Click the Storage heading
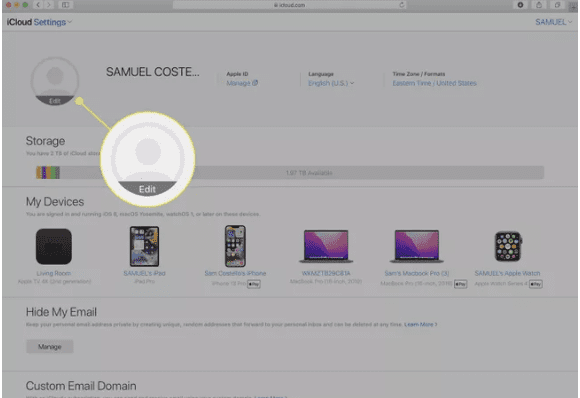This screenshot has width=580, height=398. (x=45, y=141)
